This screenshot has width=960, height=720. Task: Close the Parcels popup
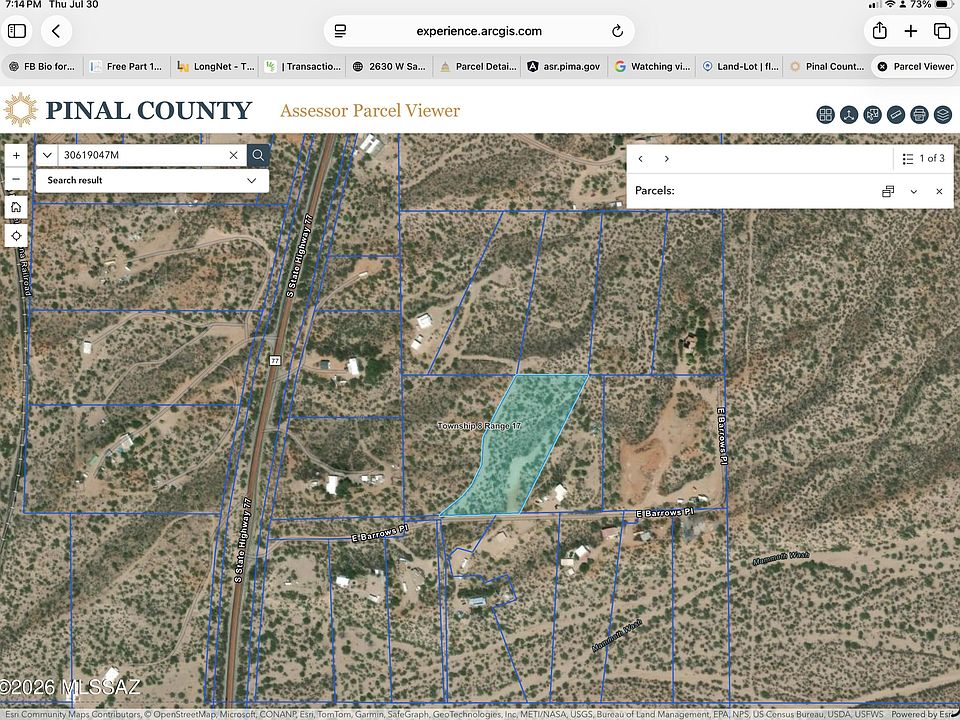939,192
